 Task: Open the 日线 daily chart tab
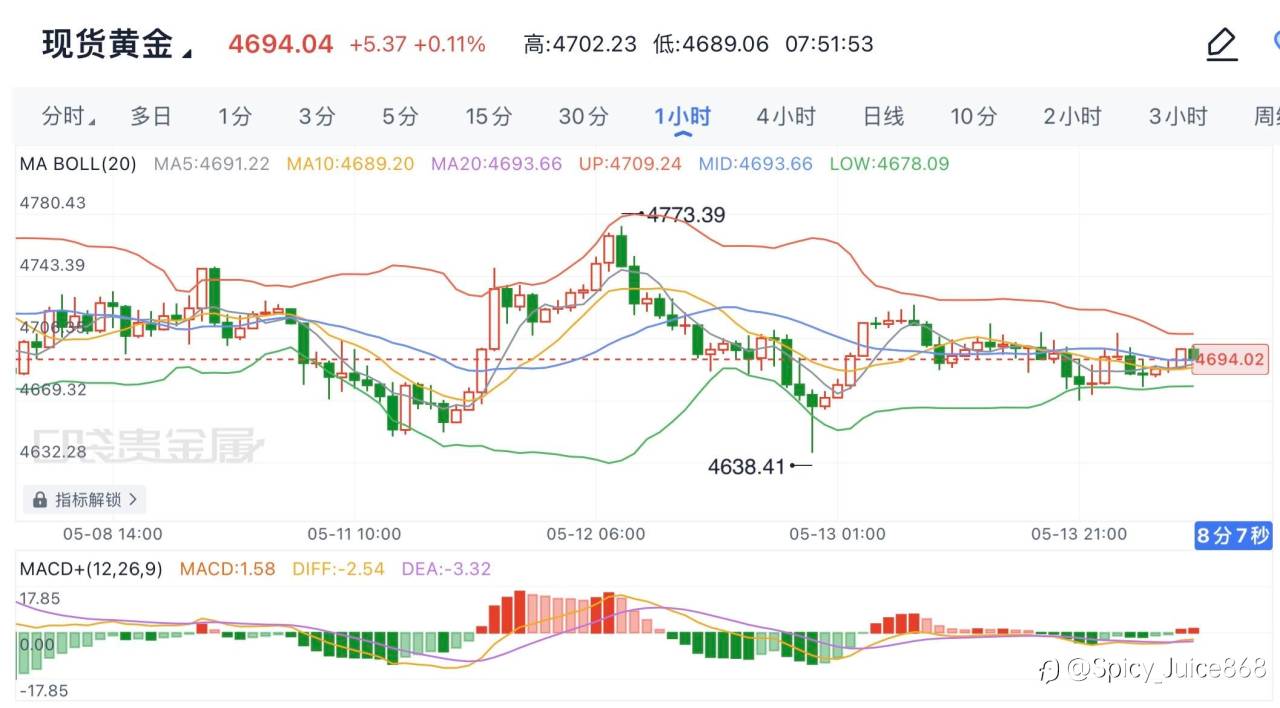click(x=883, y=117)
